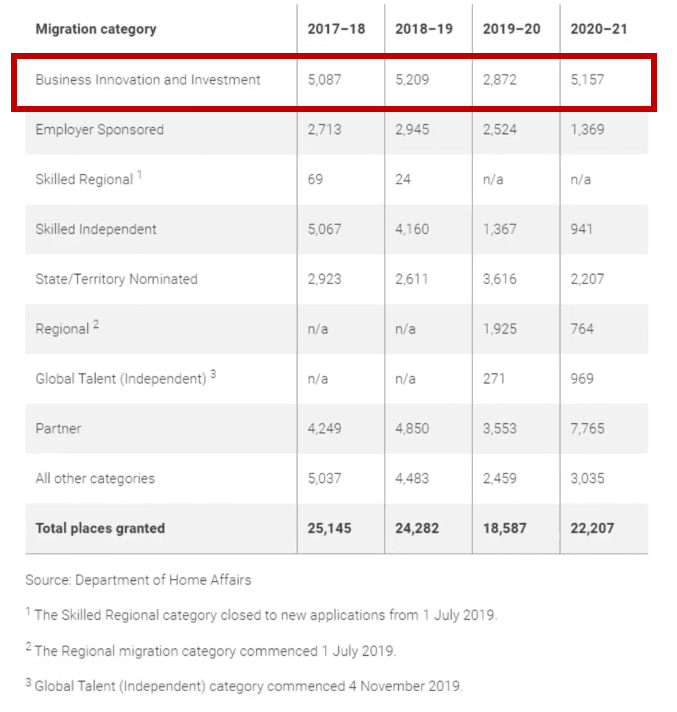Click the Source: Department of Home Affairs text
Viewport: 677px width, 712px height.
(138, 580)
